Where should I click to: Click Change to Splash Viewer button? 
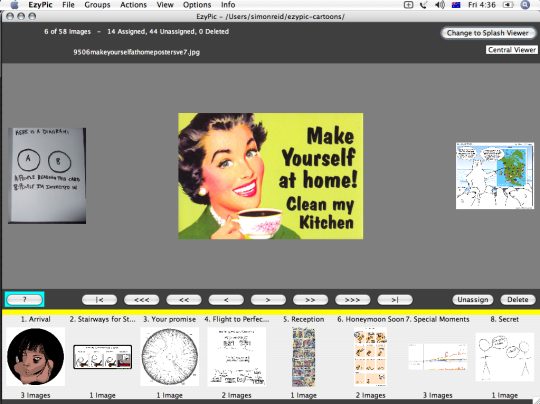[x=488, y=33]
